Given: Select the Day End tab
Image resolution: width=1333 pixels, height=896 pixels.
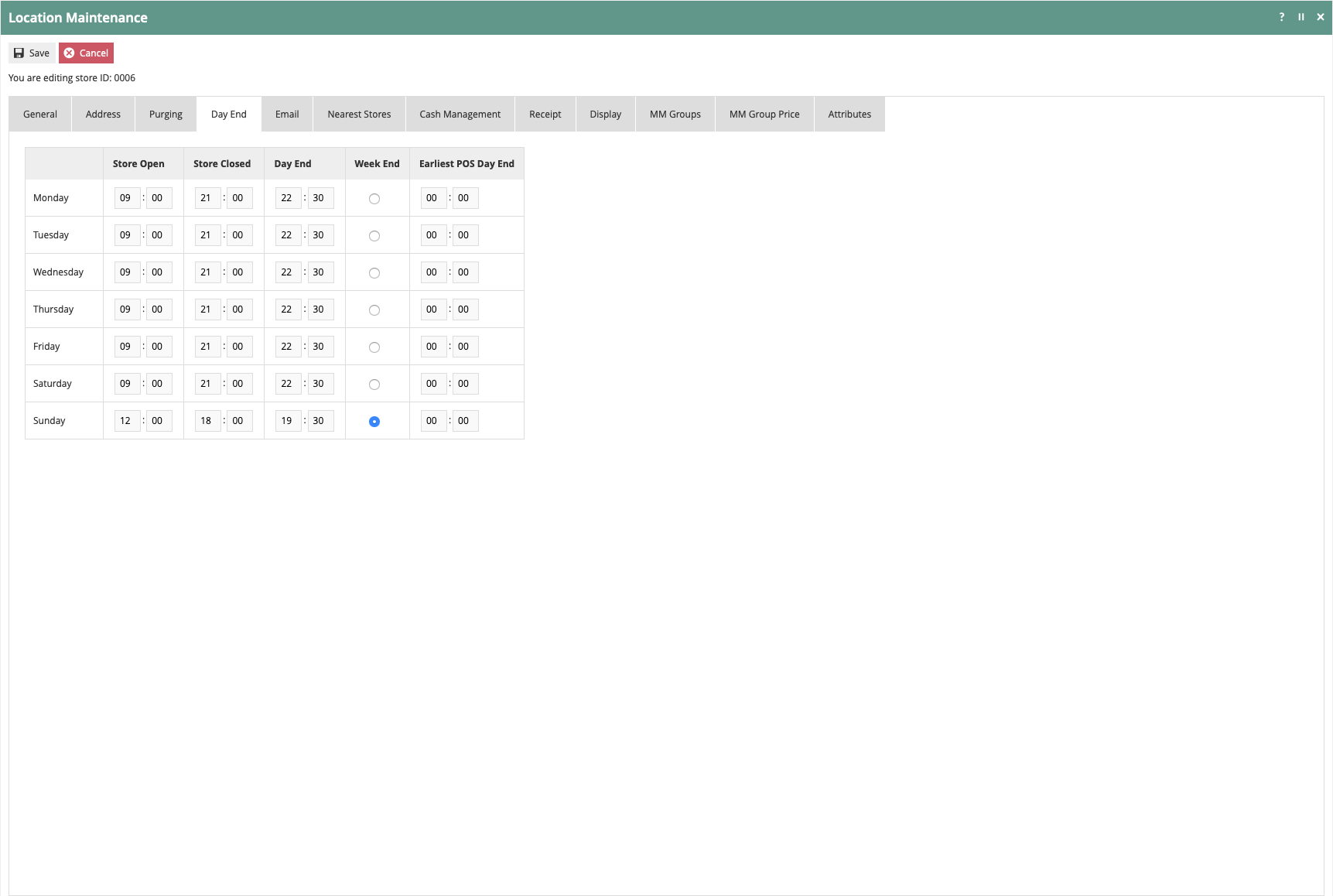Looking at the screenshot, I should [x=229, y=114].
